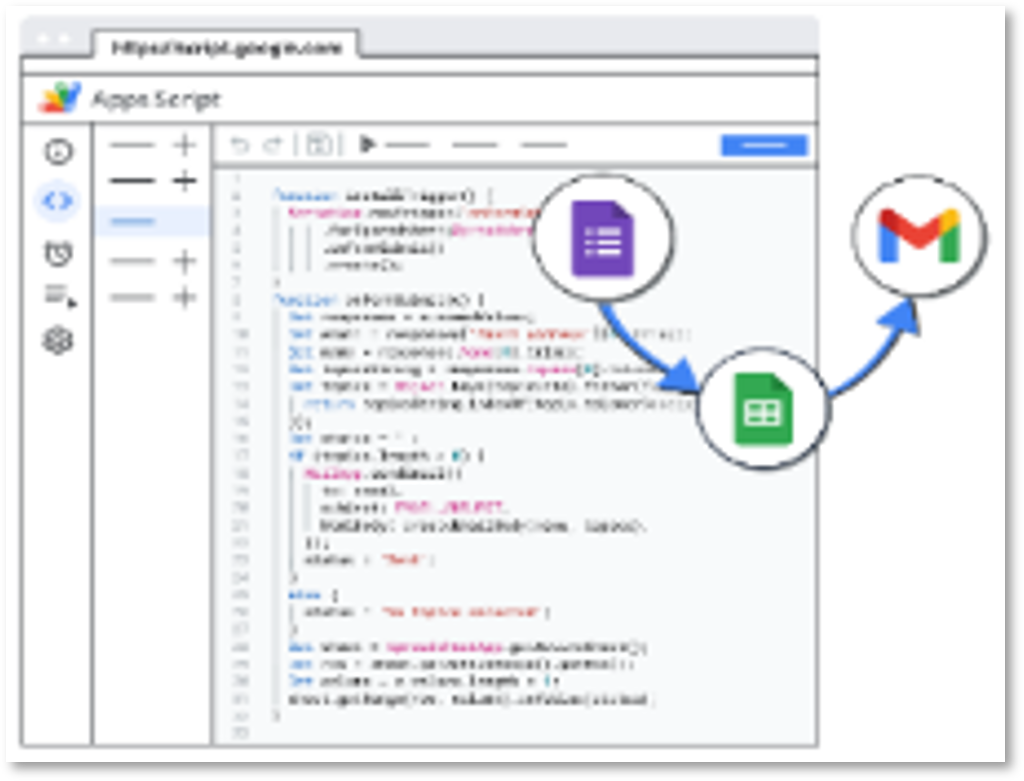Open the Triggers alarm clock icon

[58, 253]
